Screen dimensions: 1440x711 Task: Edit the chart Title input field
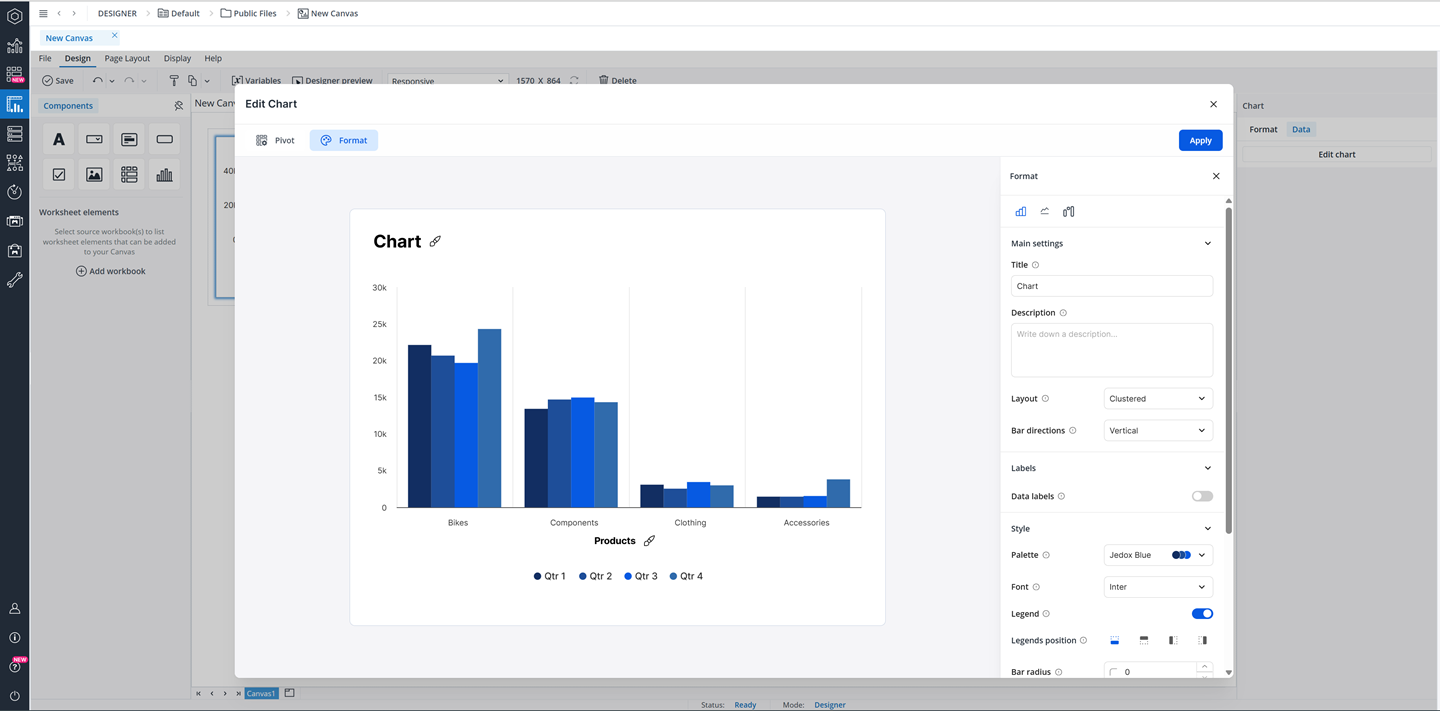click(x=1111, y=285)
